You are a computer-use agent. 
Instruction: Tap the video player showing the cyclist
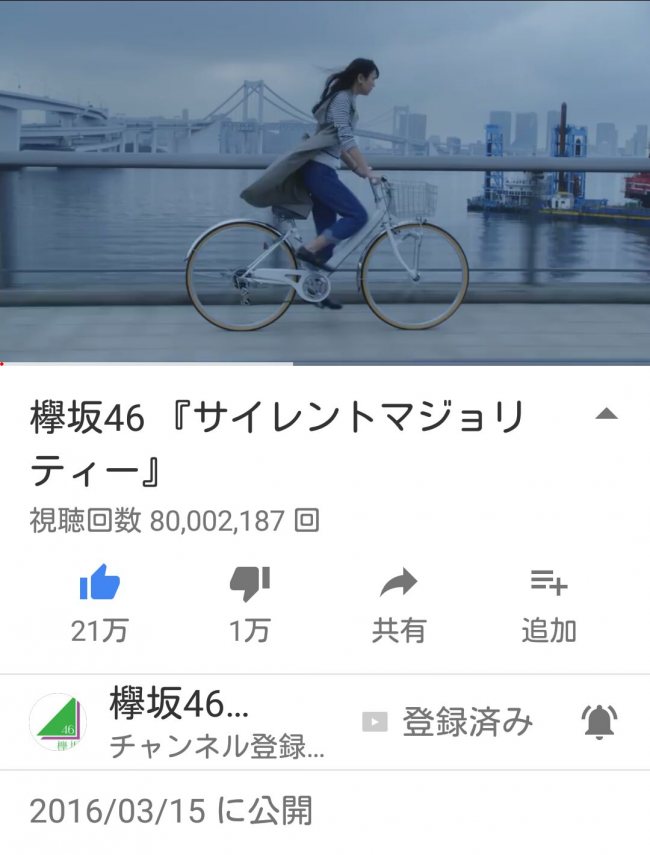pos(325,181)
